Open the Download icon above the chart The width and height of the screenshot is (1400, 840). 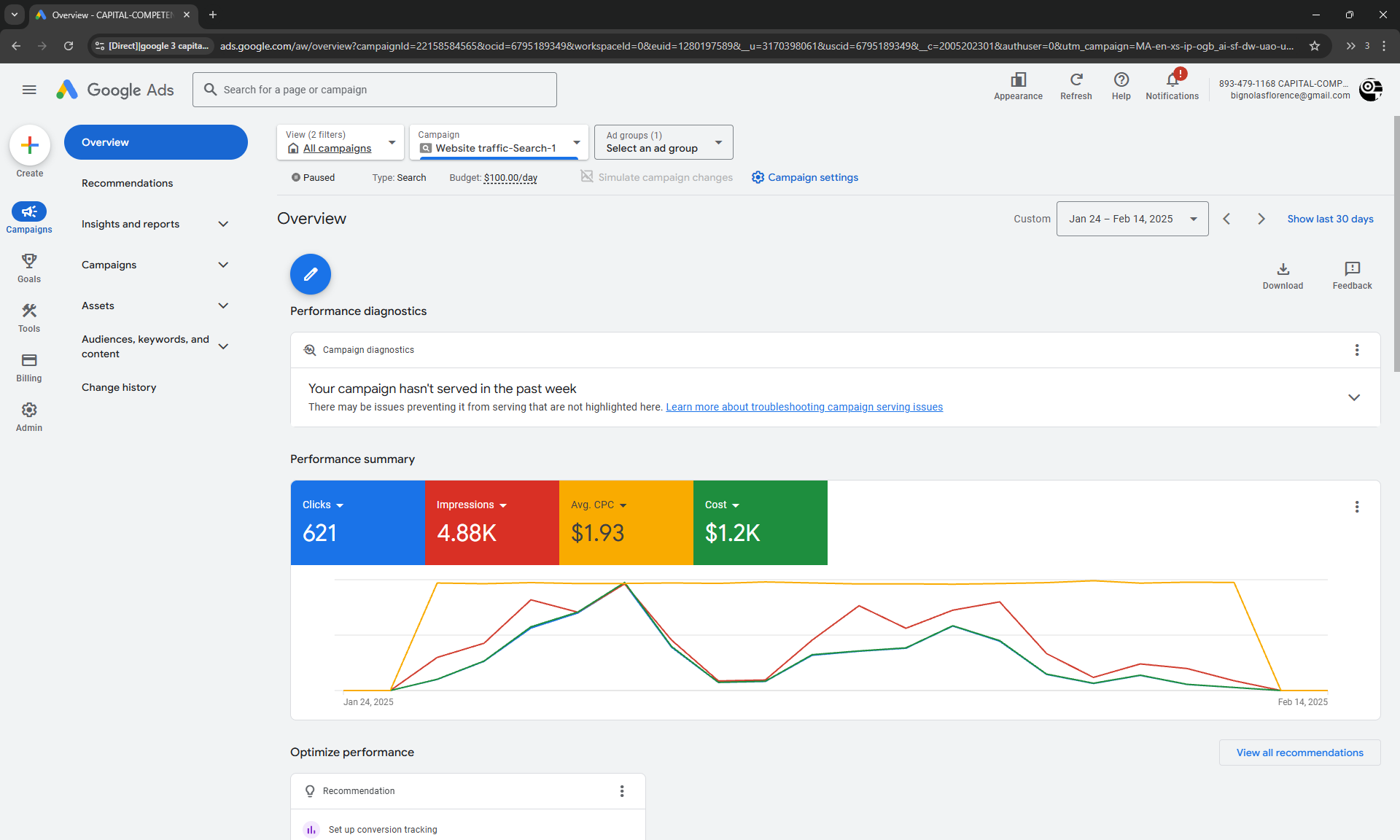click(x=1283, y=271)
